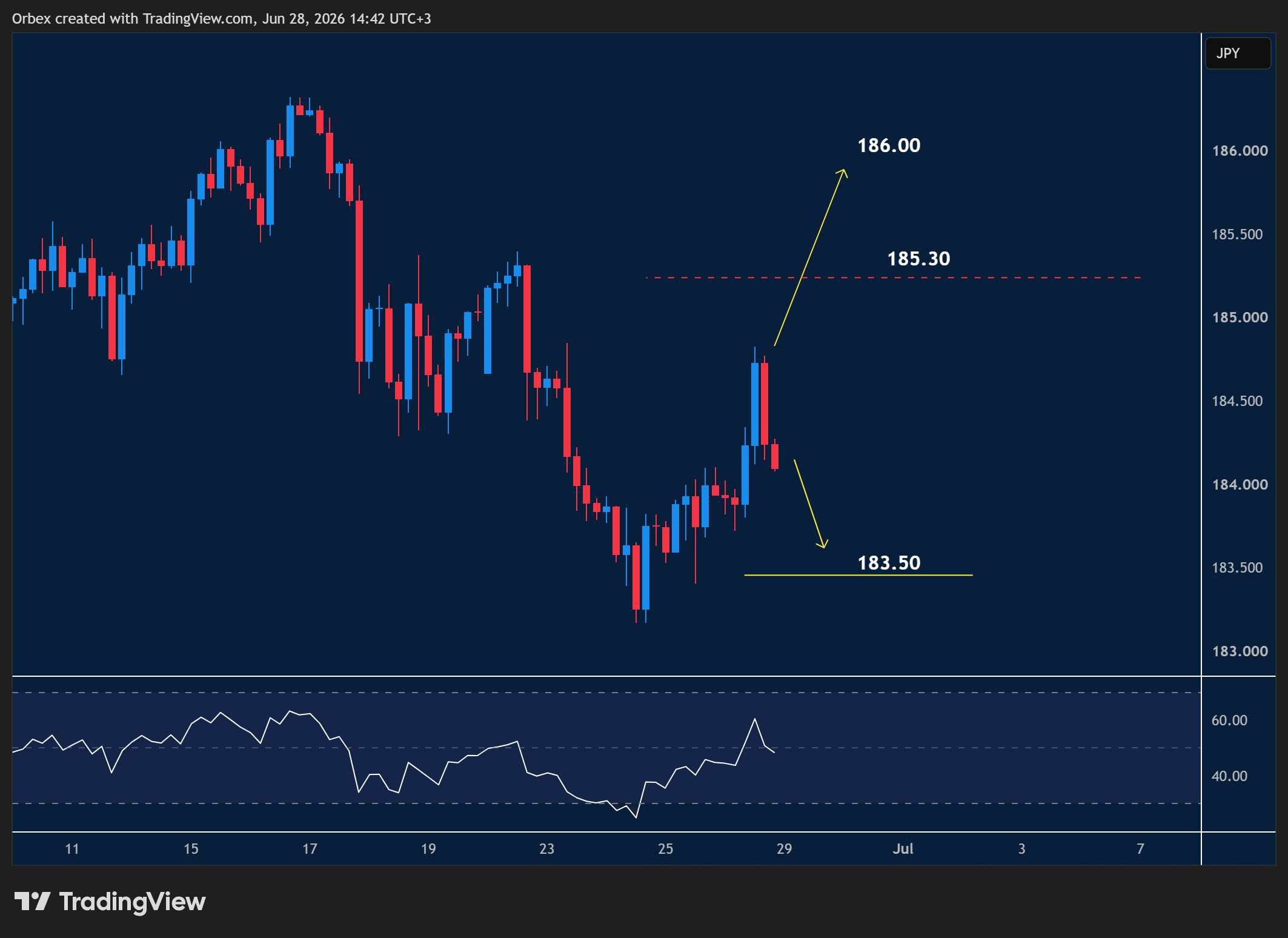Click the date label 29
The height and width of the screenshot is (938, 1288).
coord(784,849)
